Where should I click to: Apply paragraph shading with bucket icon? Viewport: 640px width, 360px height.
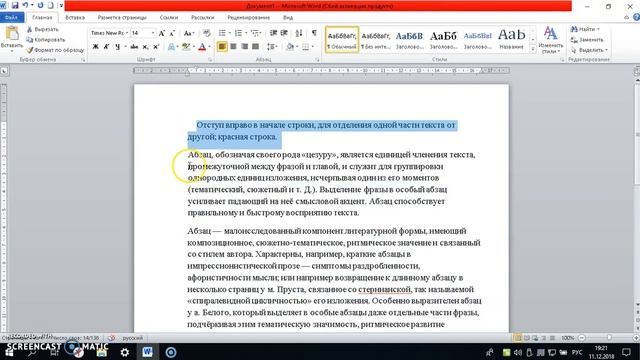290,47
